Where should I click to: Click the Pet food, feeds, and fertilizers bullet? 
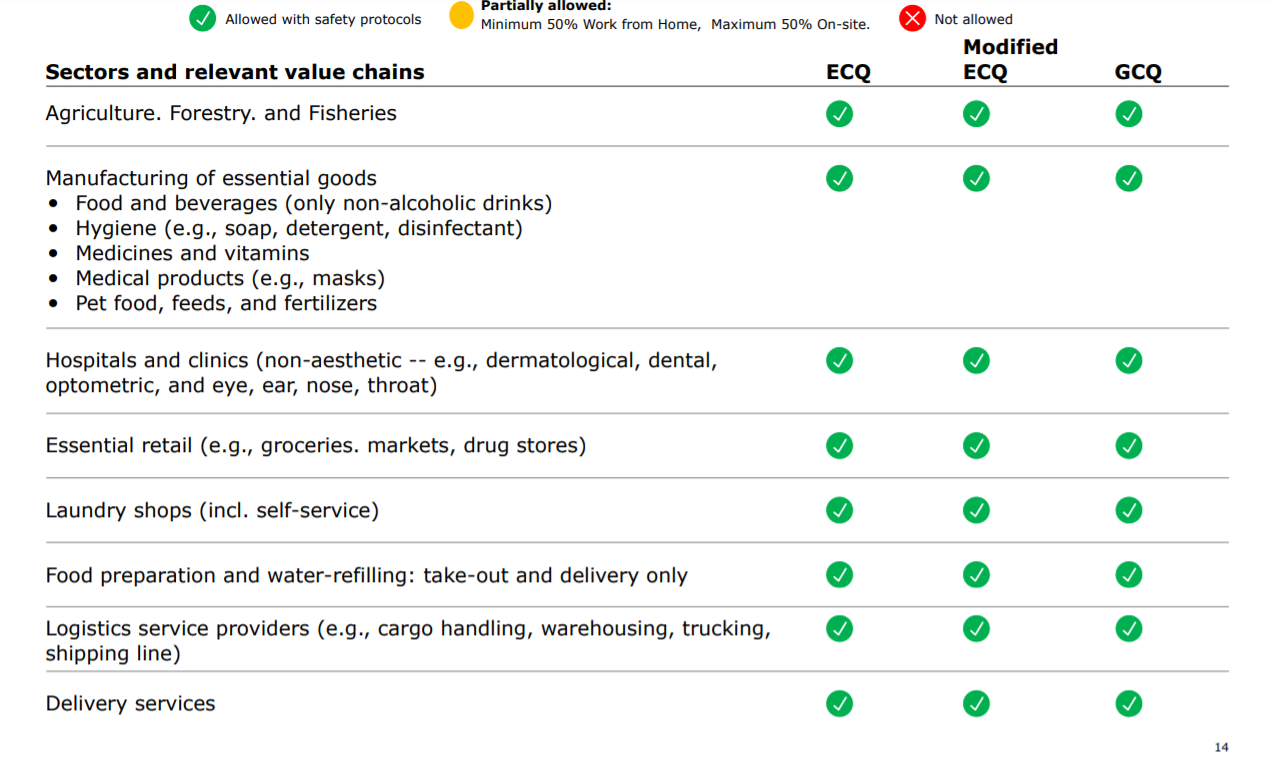pyautogui.click(x=226, y=303)
